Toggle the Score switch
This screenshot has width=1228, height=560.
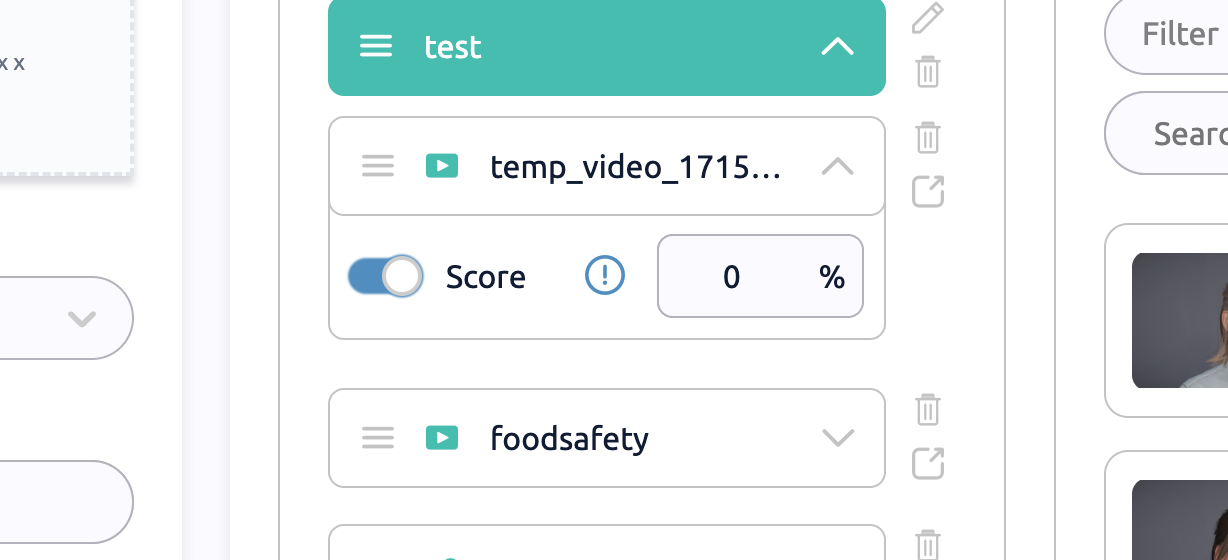click(385, 276)
